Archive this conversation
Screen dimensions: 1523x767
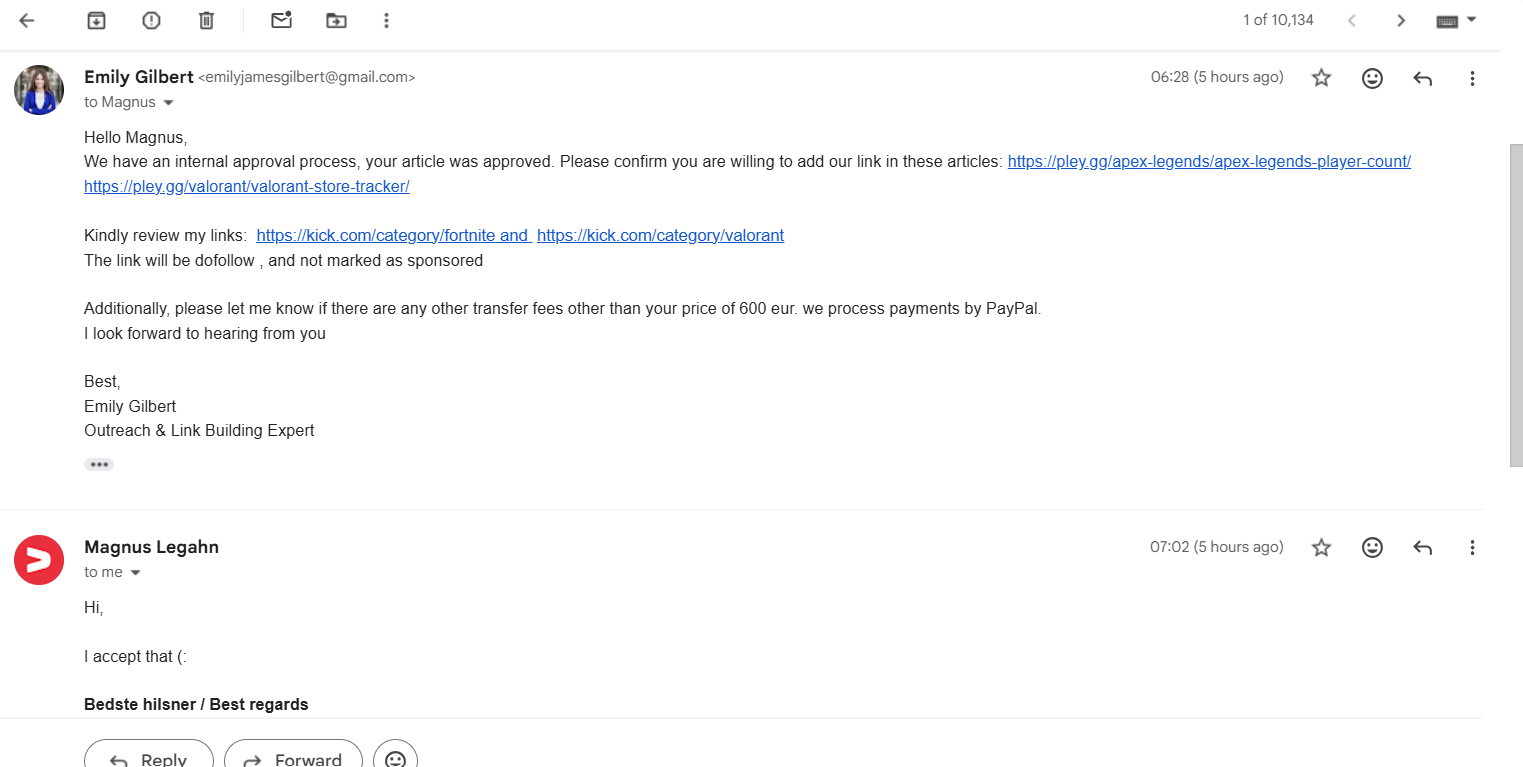point(96,20)
